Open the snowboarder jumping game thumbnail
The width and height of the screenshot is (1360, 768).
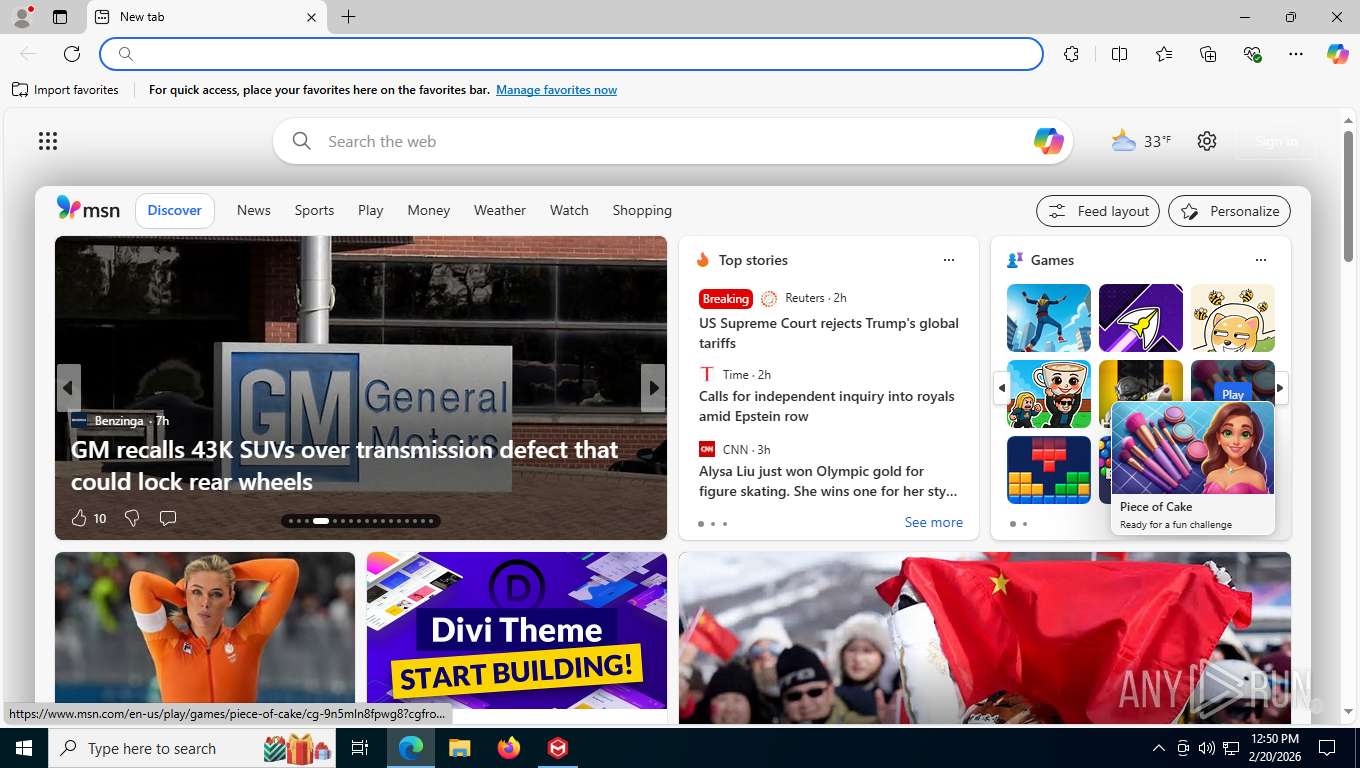(1049, 318)
